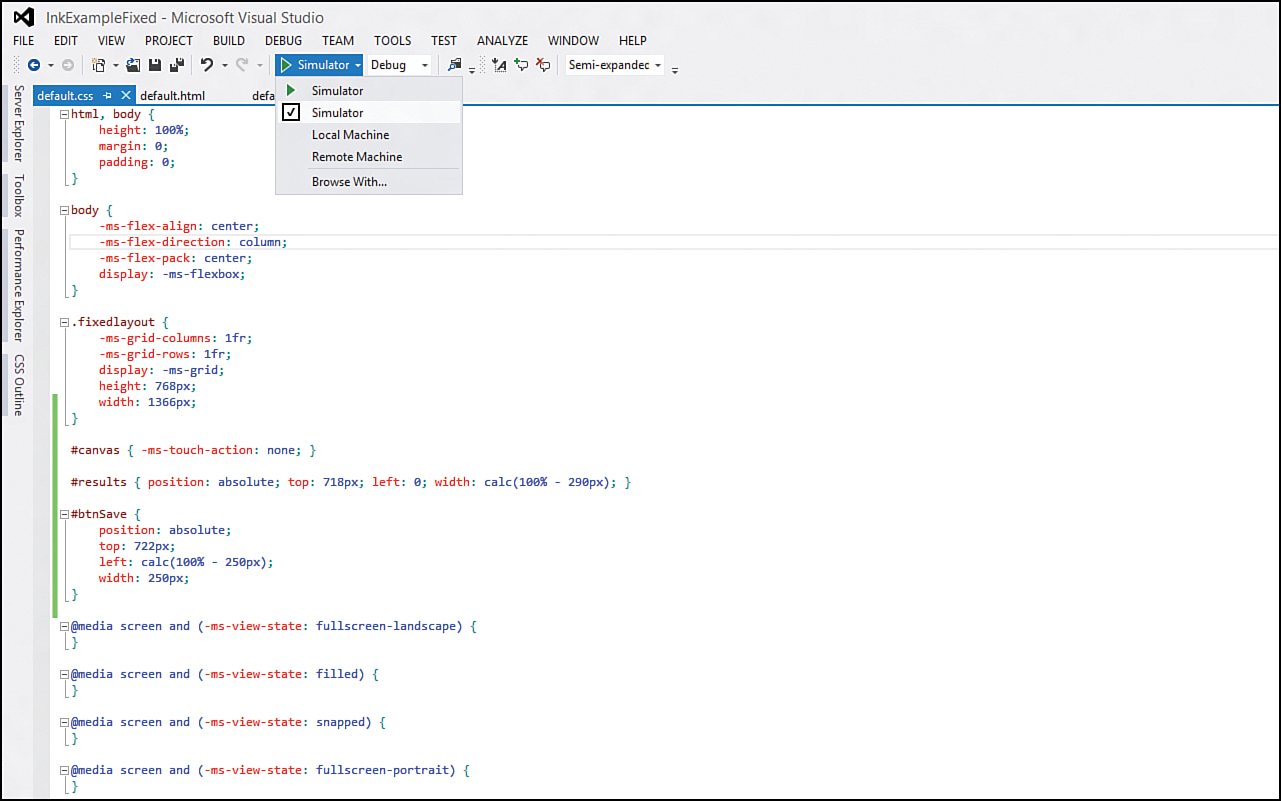The width and height of the screenshot is (1281, 801).
Task: Click the Navigate Backward arrow icon
Action: [x=34, y=65]
